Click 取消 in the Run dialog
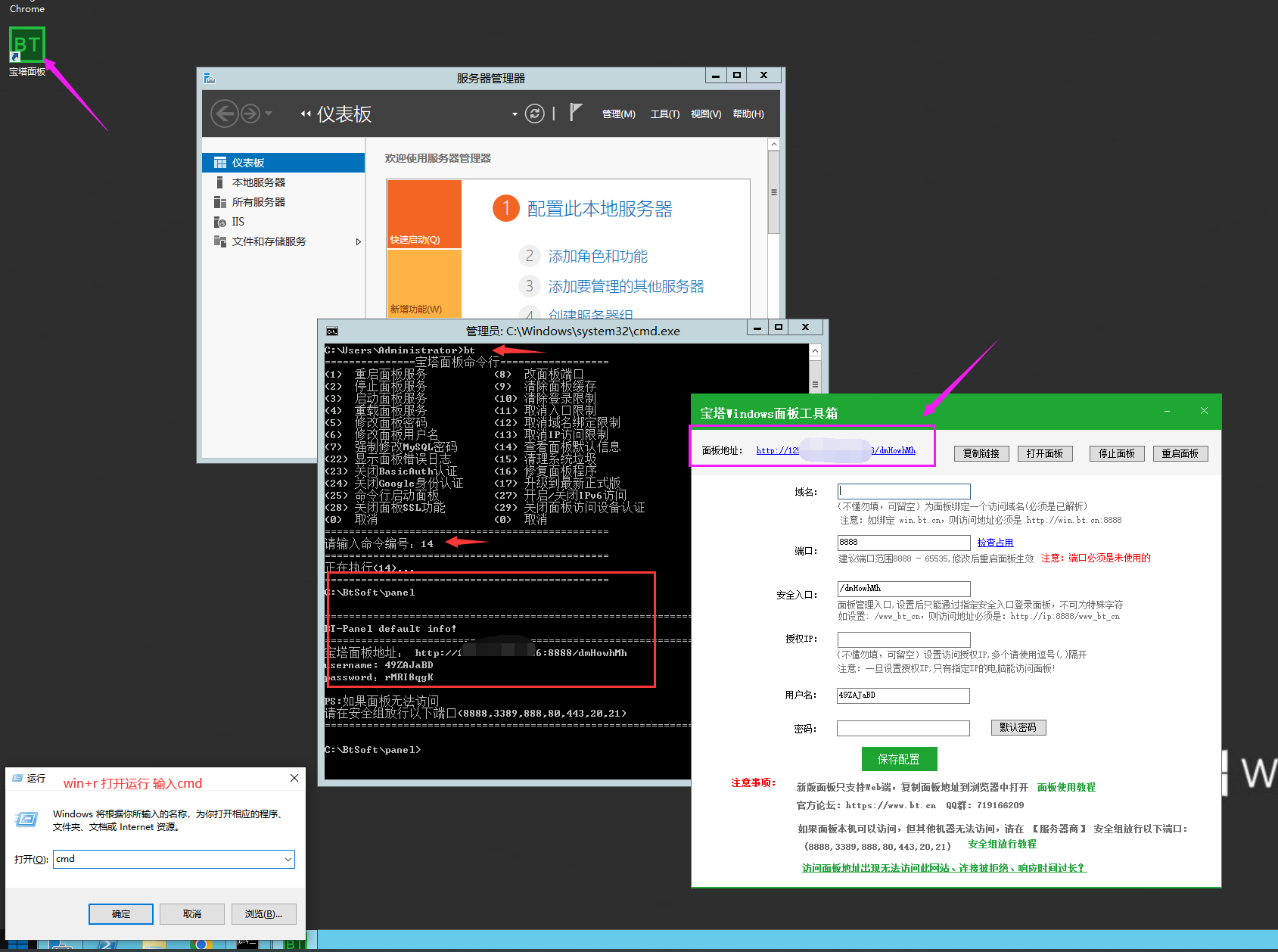1278x952 pixels. point(192,914)
